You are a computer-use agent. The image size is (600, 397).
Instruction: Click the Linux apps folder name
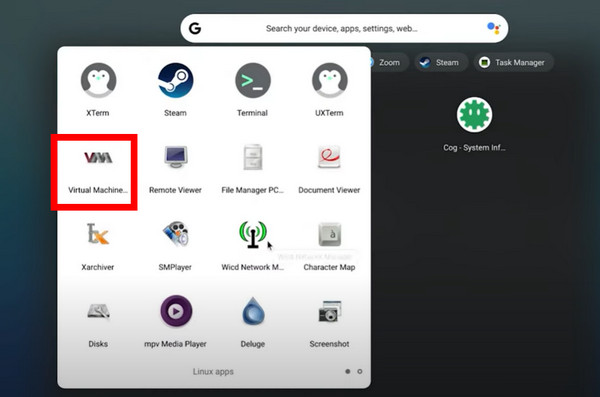[213, 372]
